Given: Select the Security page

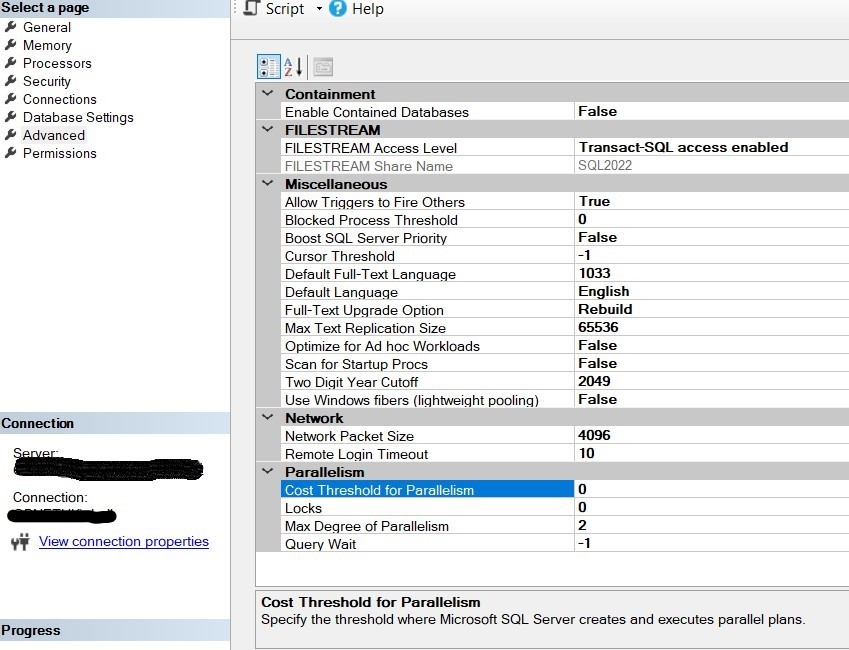Looking at the screenshot, I should point(47,81).
